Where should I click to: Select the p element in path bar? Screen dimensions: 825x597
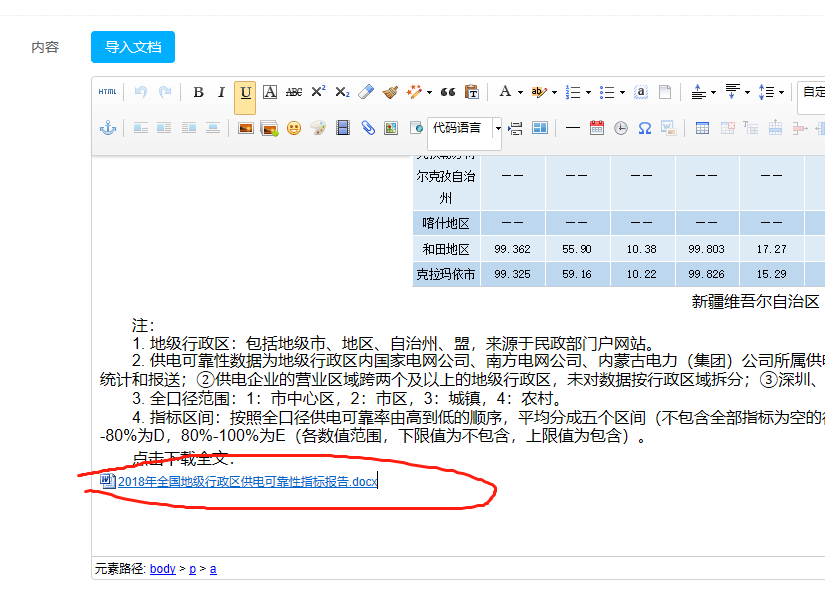coord(190,569)
